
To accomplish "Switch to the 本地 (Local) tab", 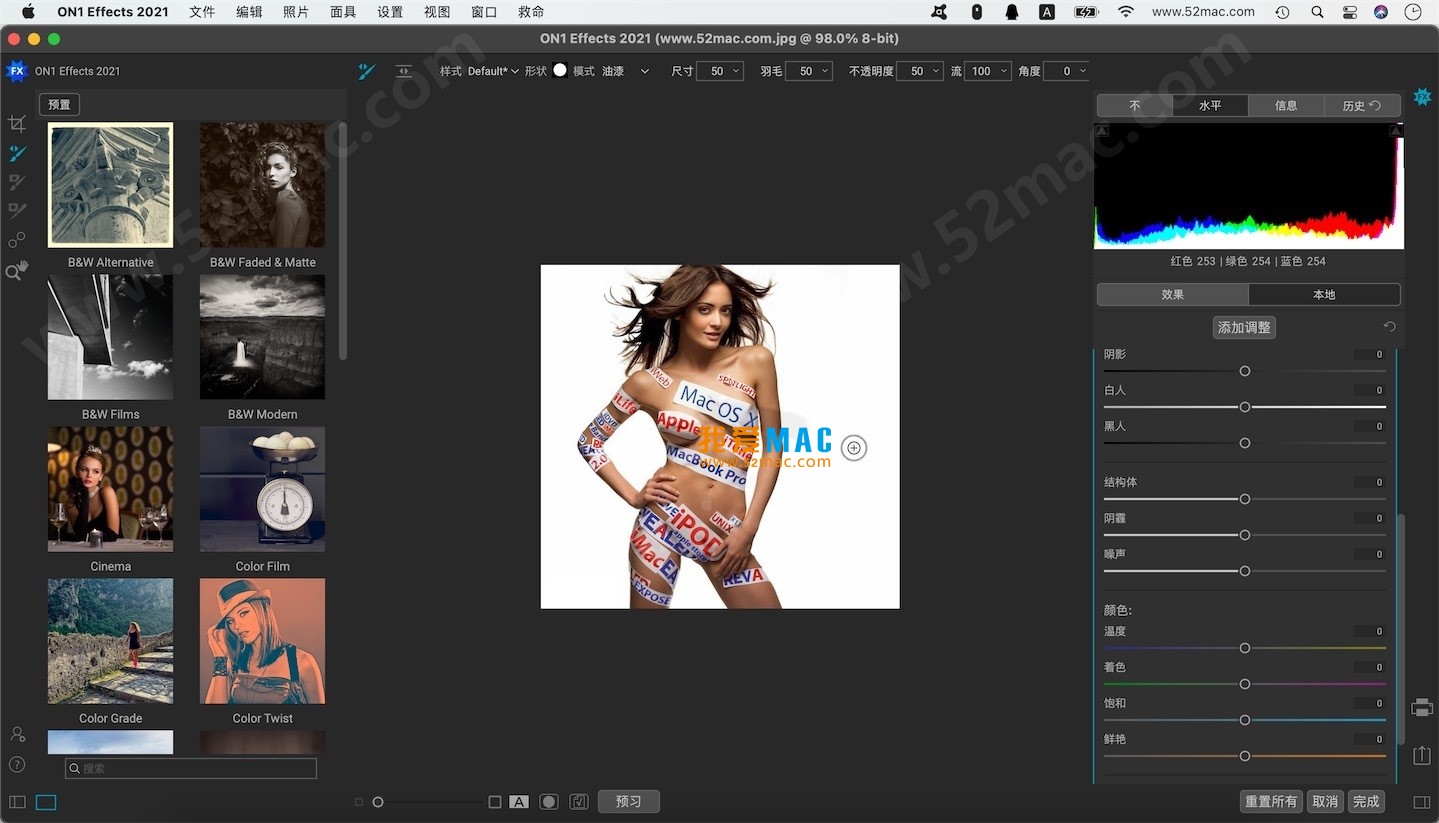I will 1324,294.
